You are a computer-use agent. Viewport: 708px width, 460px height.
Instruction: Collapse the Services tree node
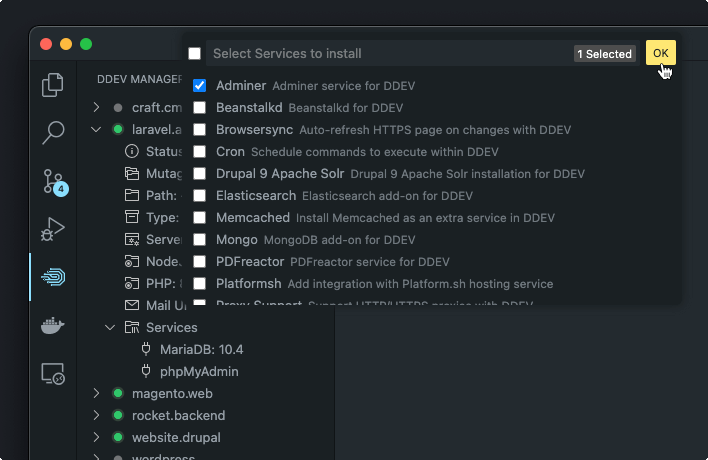point(110,327)
